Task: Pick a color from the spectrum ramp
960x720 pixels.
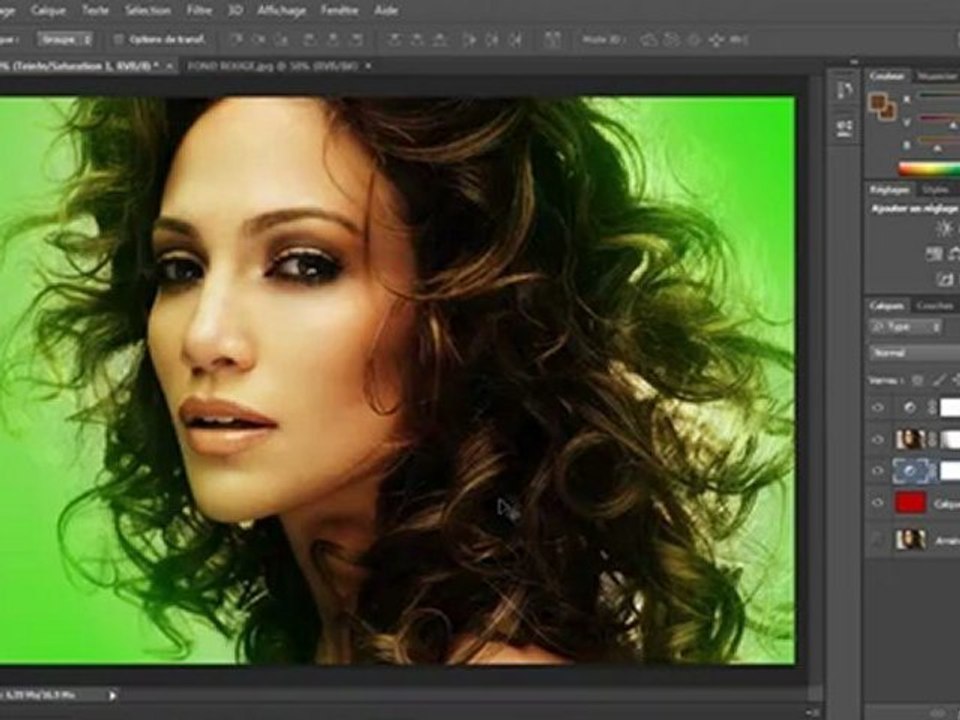Action: click(929, 169)
